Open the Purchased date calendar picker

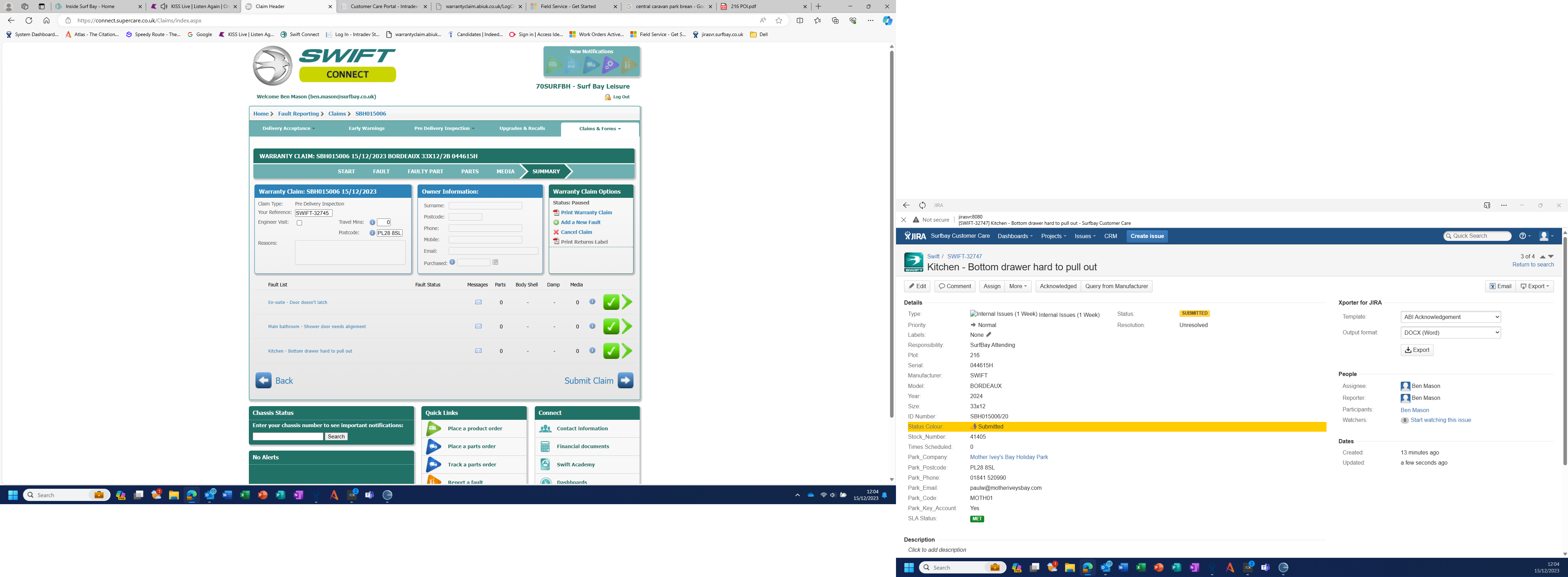point(496,262)
